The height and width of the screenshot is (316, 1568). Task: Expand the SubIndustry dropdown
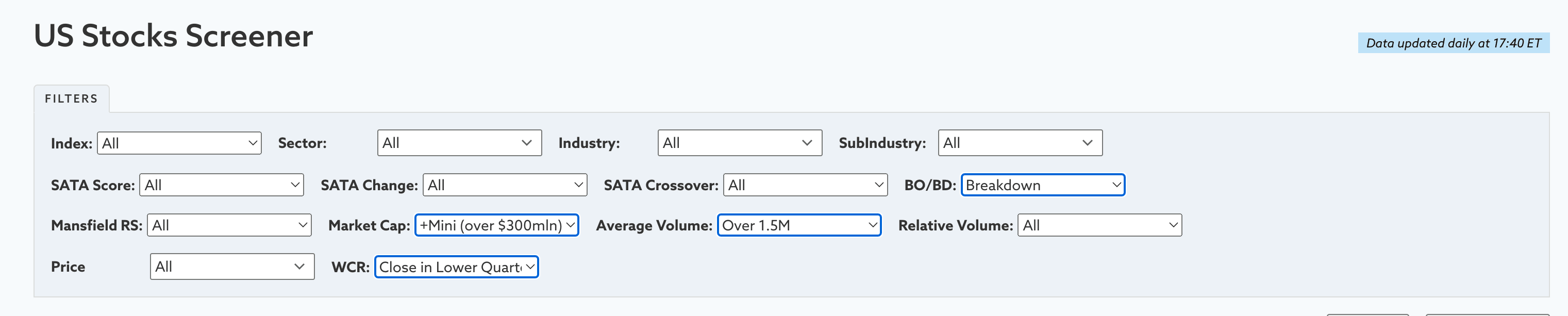click(x=1020, y=142)
